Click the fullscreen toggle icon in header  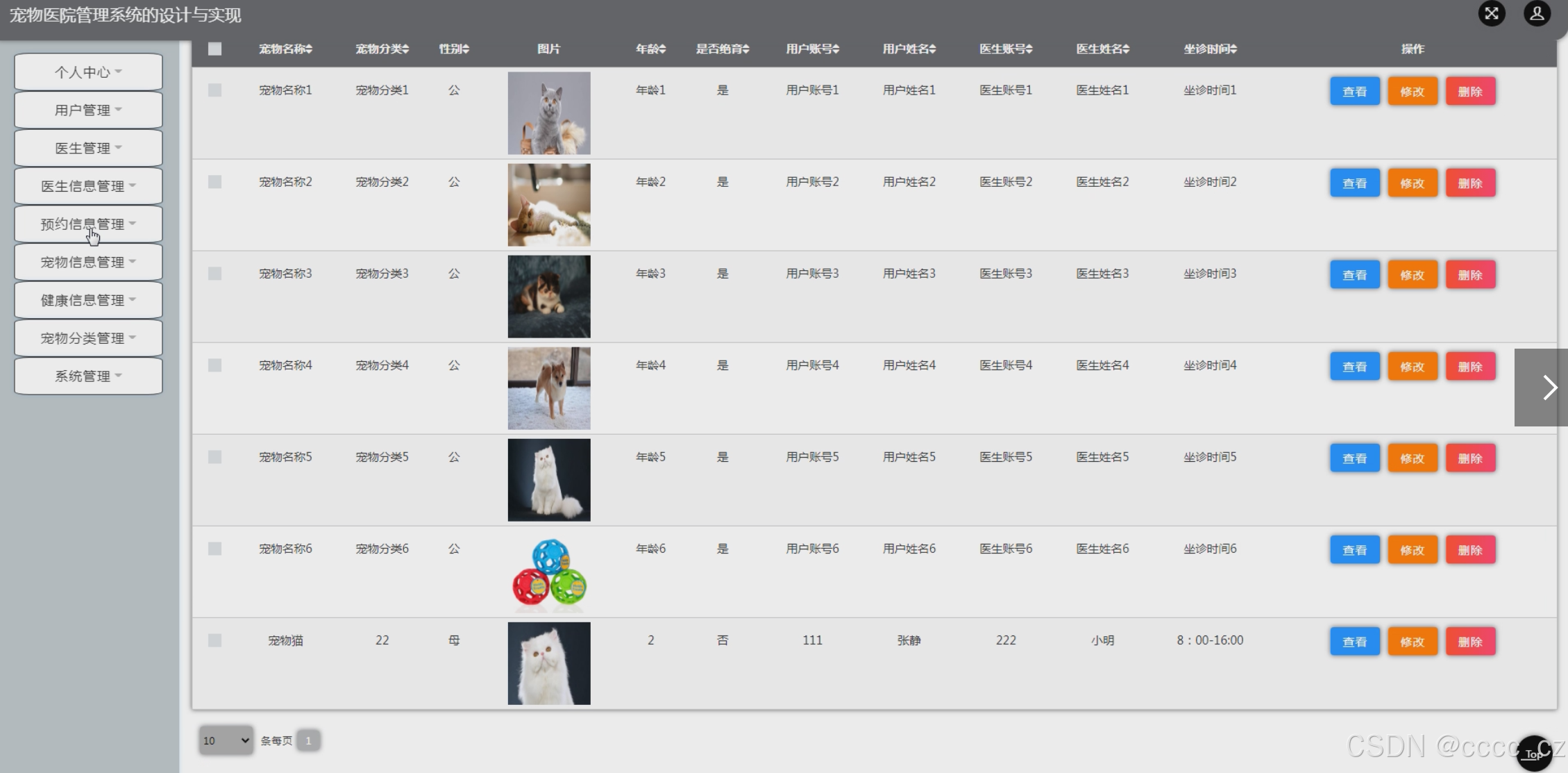pos(1491,14)
